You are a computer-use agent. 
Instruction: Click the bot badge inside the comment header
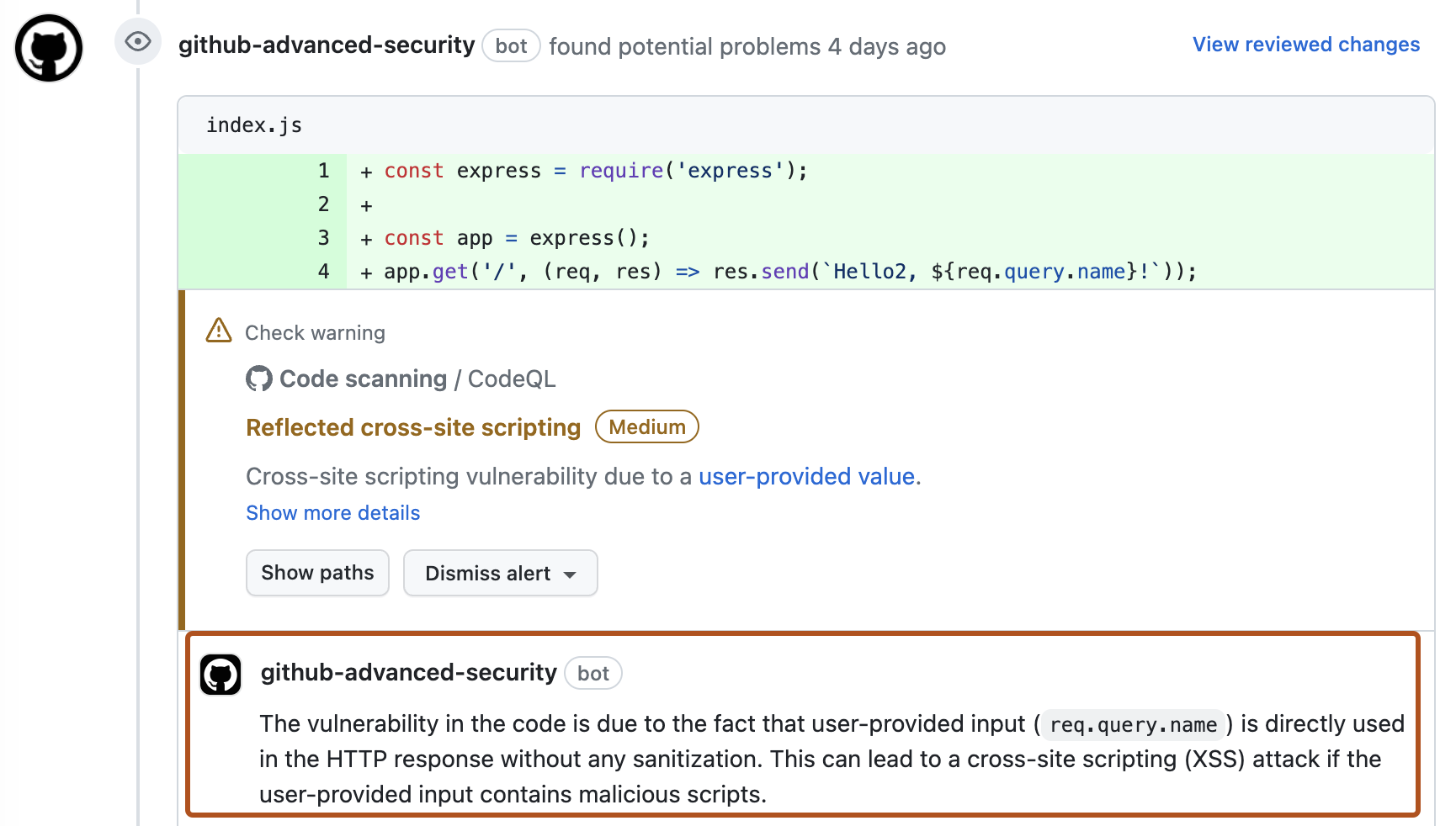coord(593,673)
